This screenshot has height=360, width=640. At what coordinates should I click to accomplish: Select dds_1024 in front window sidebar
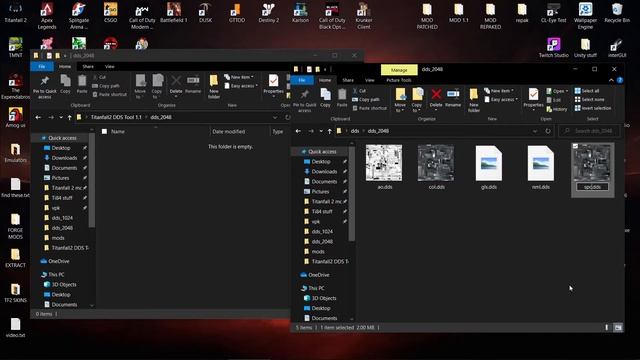tap(322, 231)
